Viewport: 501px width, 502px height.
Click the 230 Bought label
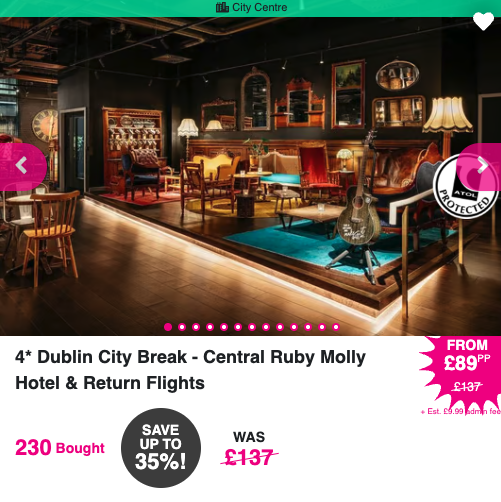60,448
